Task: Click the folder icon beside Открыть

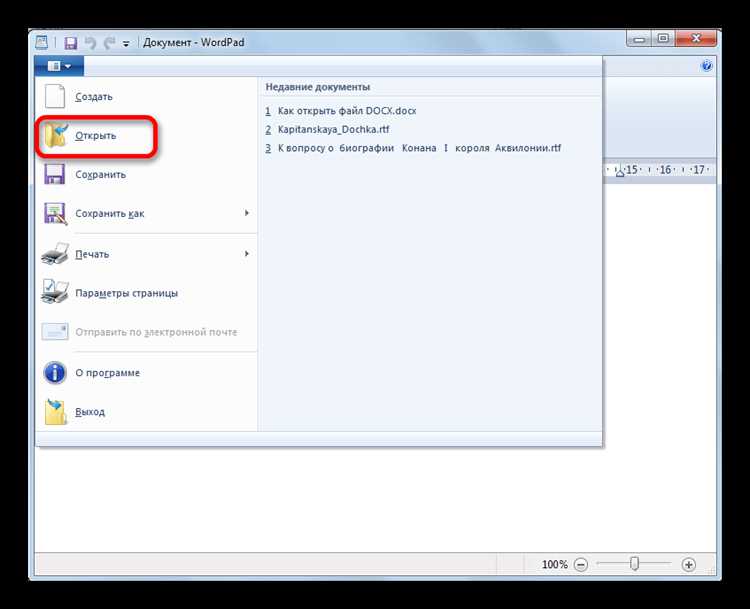Action: pyautogui.click(x=55, y=135)
